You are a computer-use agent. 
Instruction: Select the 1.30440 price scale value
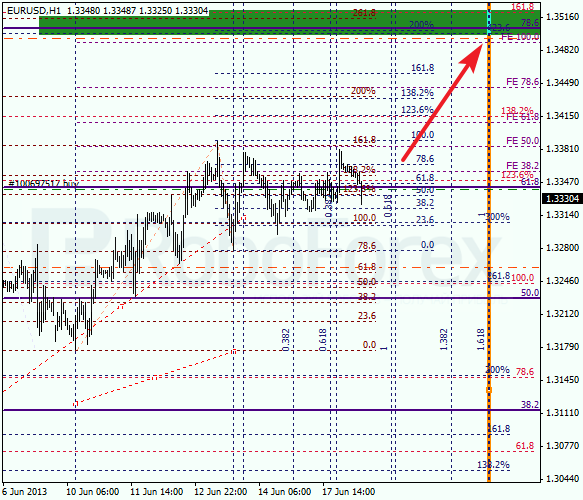(x=563, y=478)
